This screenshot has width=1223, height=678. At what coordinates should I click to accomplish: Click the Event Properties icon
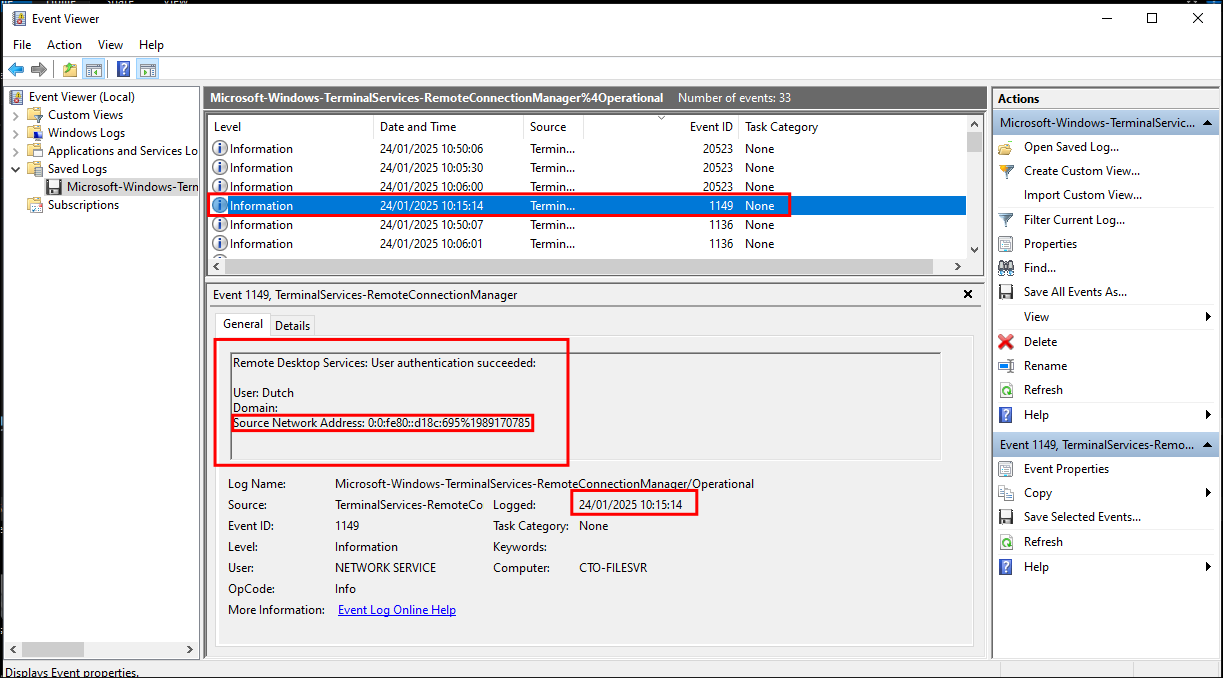pyautogui.click(x=1006, y=469)
